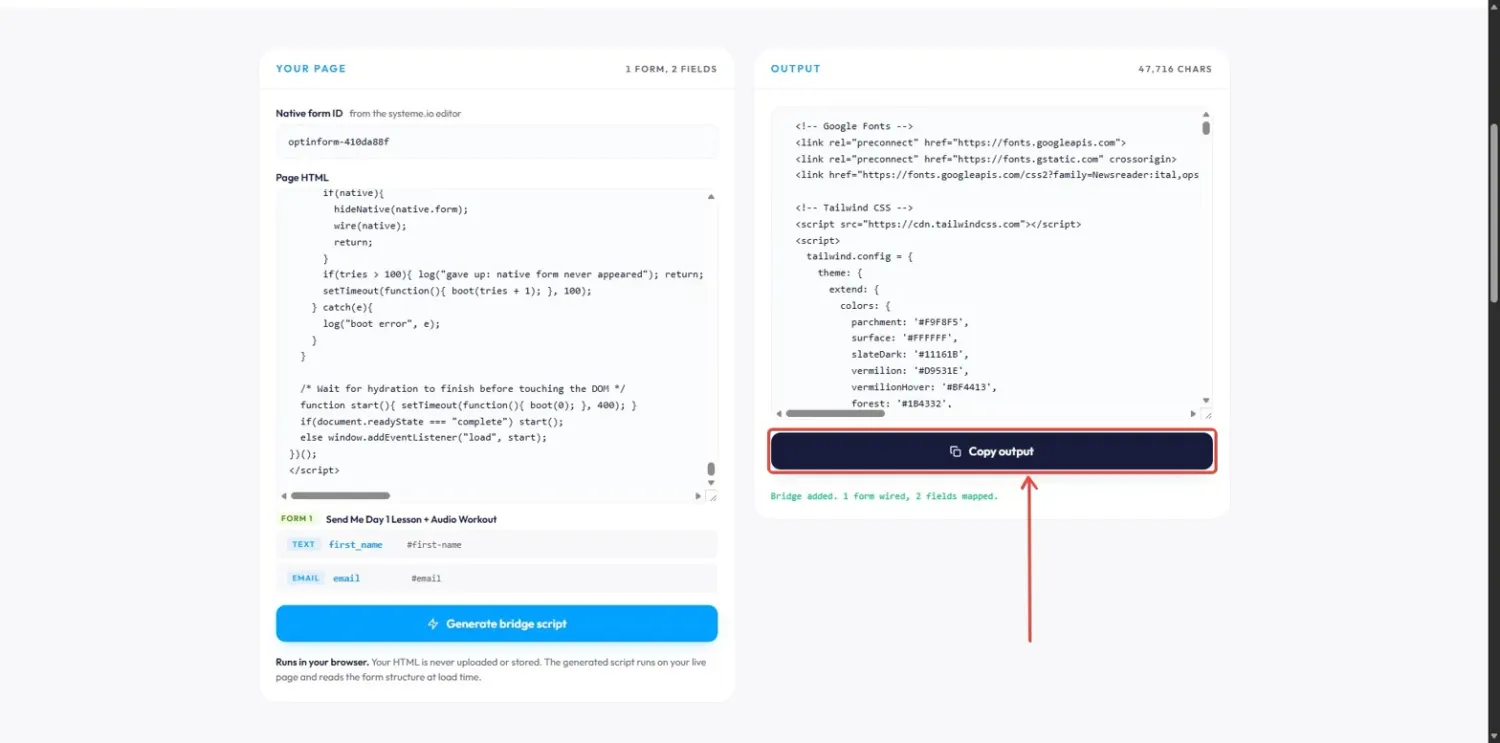Screen dimensions: 1500x743
Task: Click the copy icon beside Copy output
Action: tap(955, 451)
